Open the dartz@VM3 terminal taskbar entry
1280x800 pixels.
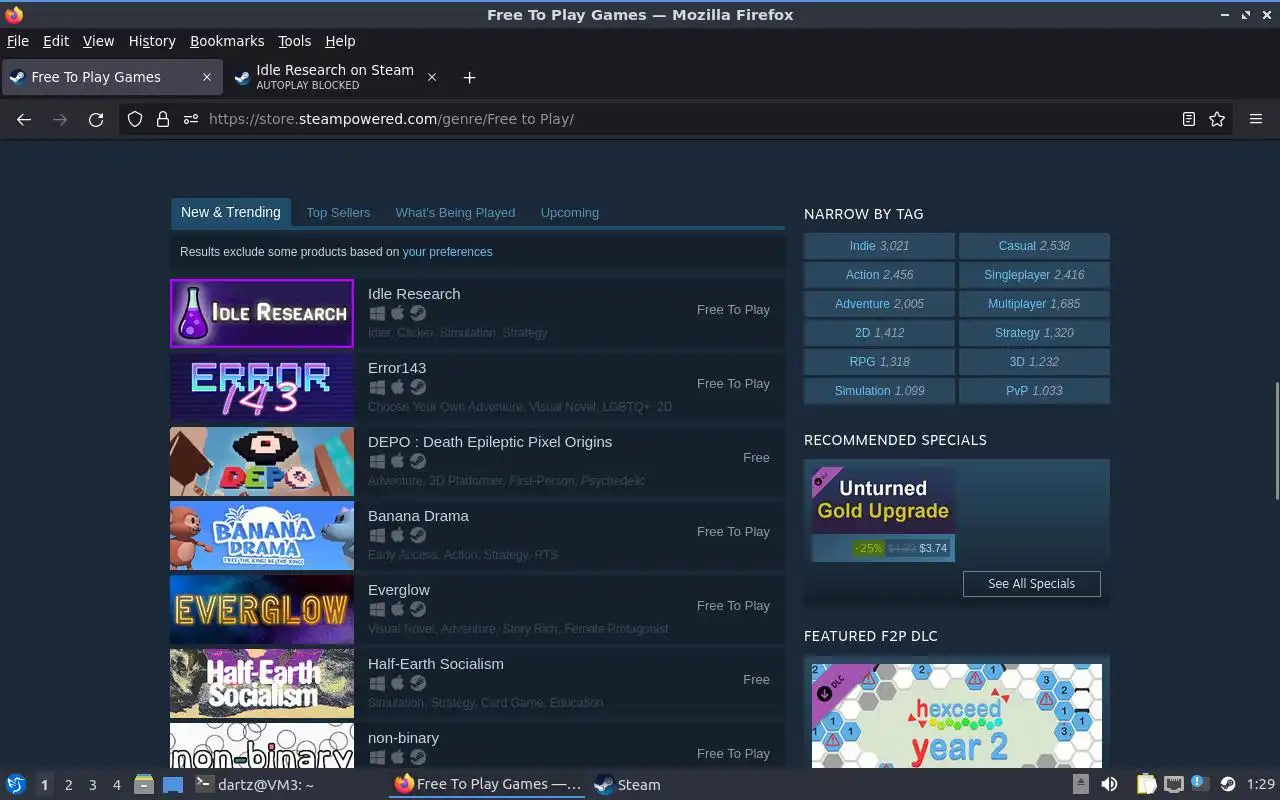[255, 785]
